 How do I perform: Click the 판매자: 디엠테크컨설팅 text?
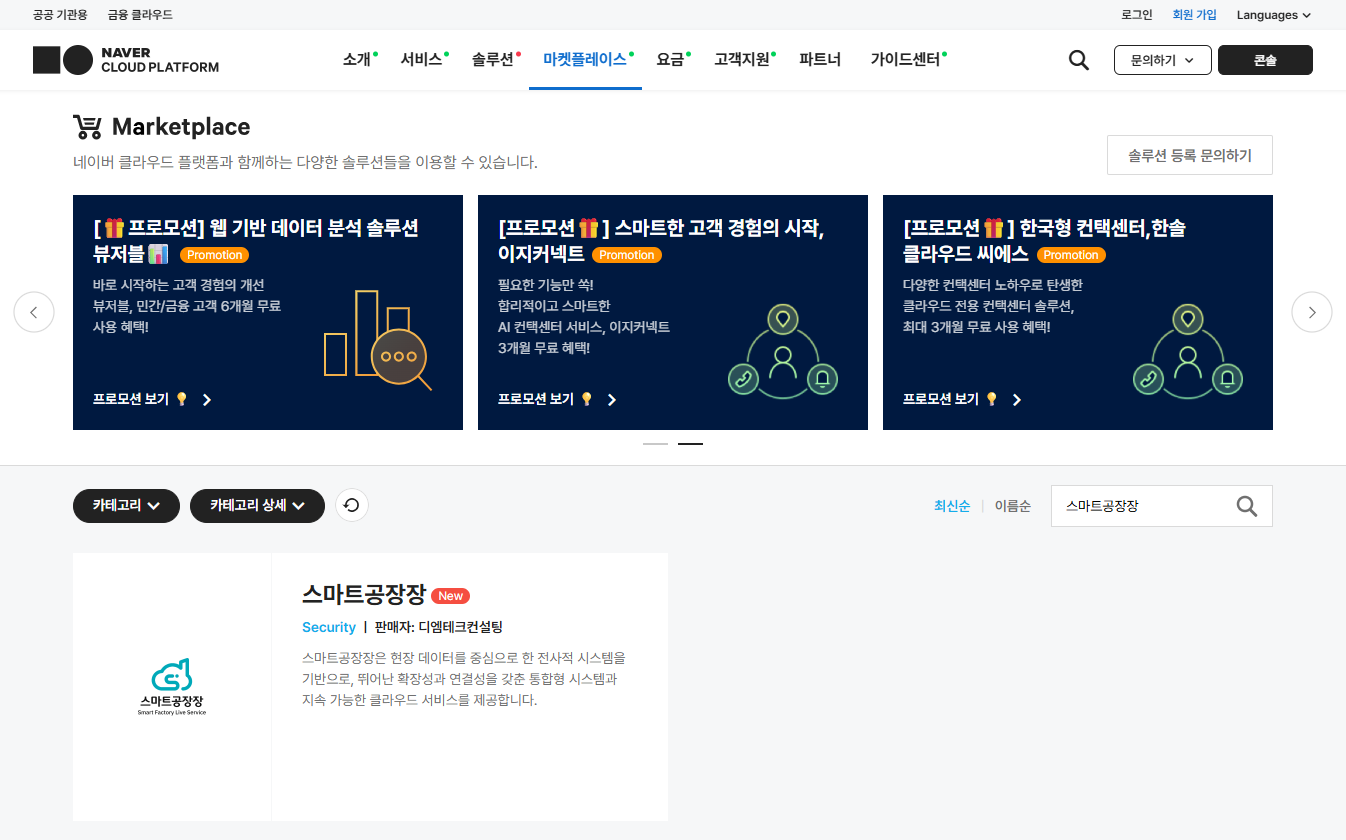[439, 627]
